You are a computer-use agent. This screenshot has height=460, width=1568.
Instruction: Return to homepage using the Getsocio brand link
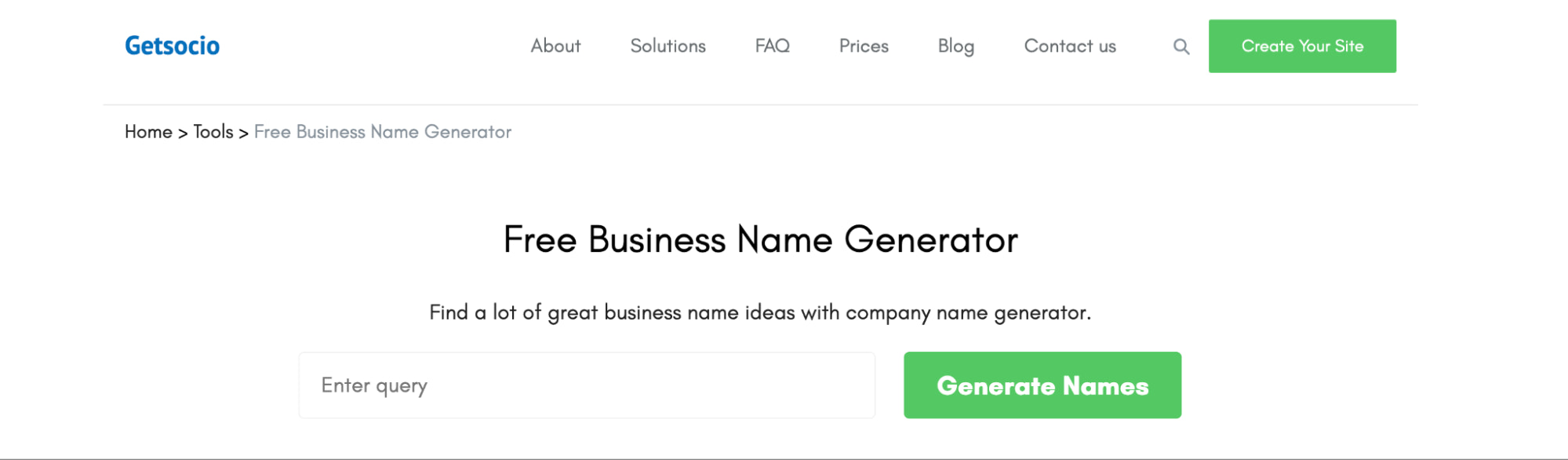tap(172, 46)
